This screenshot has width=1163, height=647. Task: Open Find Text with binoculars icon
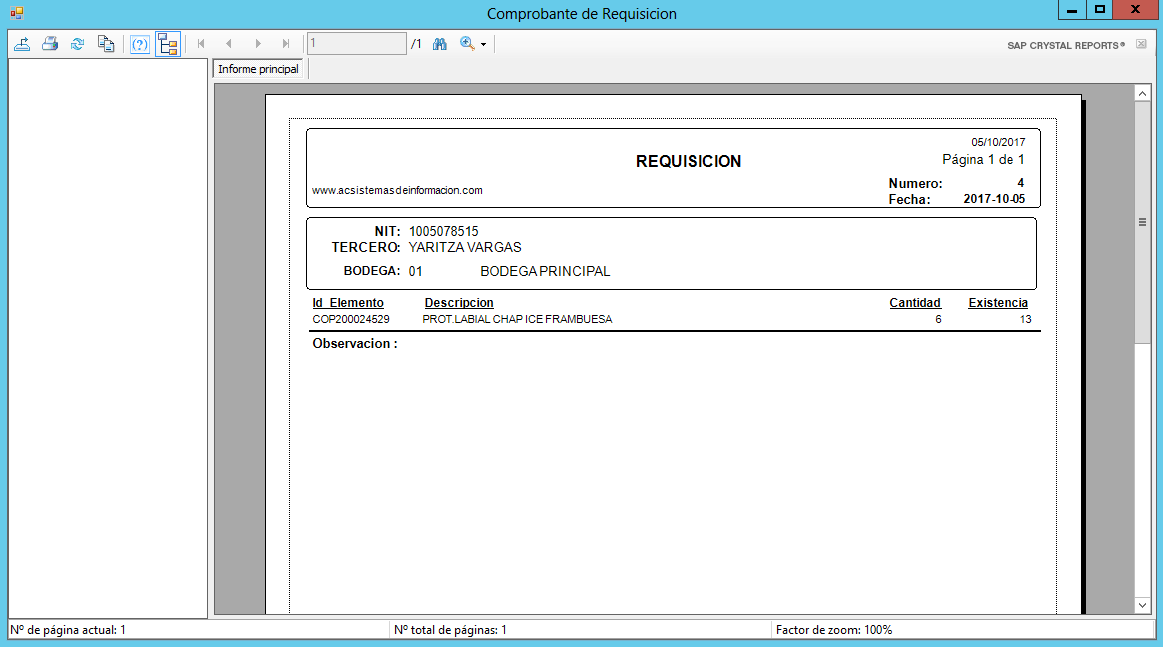439,44
